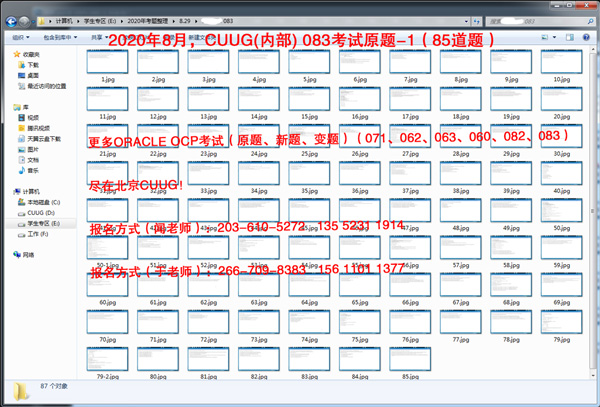The image size is (600, 407).
Task: Select thumbnail 1.jpg
Action: pos(108,62)
